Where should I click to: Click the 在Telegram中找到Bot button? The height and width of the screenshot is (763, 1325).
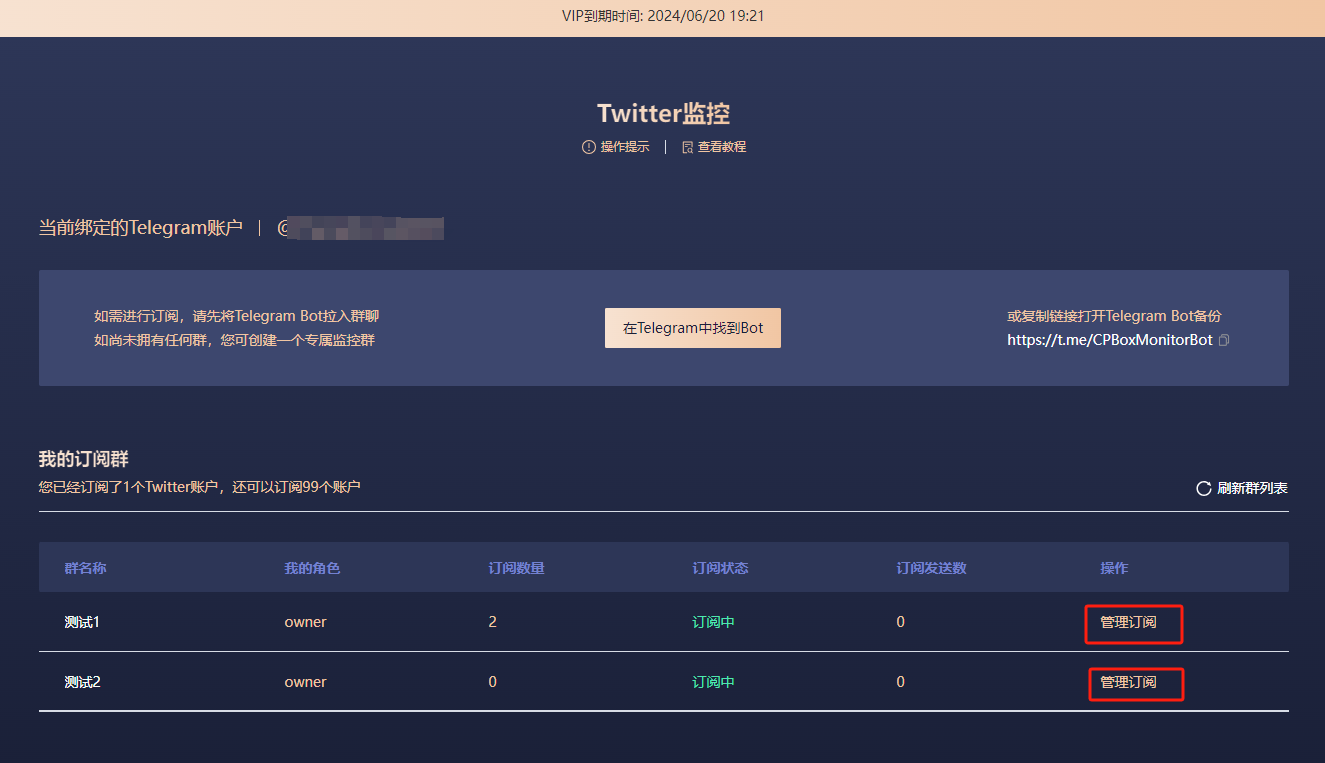[x=693, y=328]
